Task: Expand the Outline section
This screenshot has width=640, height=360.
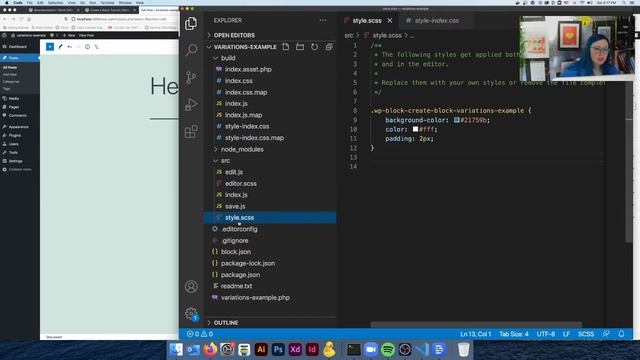Action: click(270, 322)
